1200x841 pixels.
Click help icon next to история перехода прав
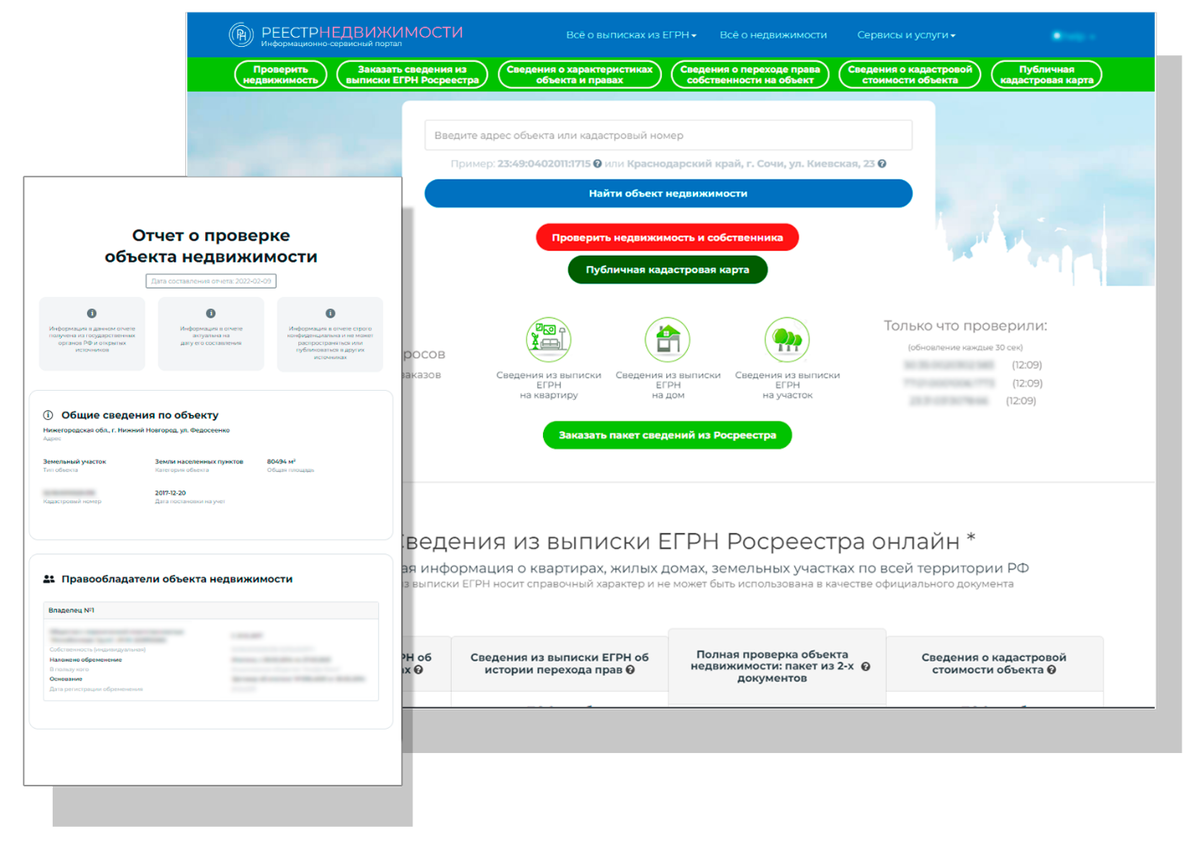point(630,670)
